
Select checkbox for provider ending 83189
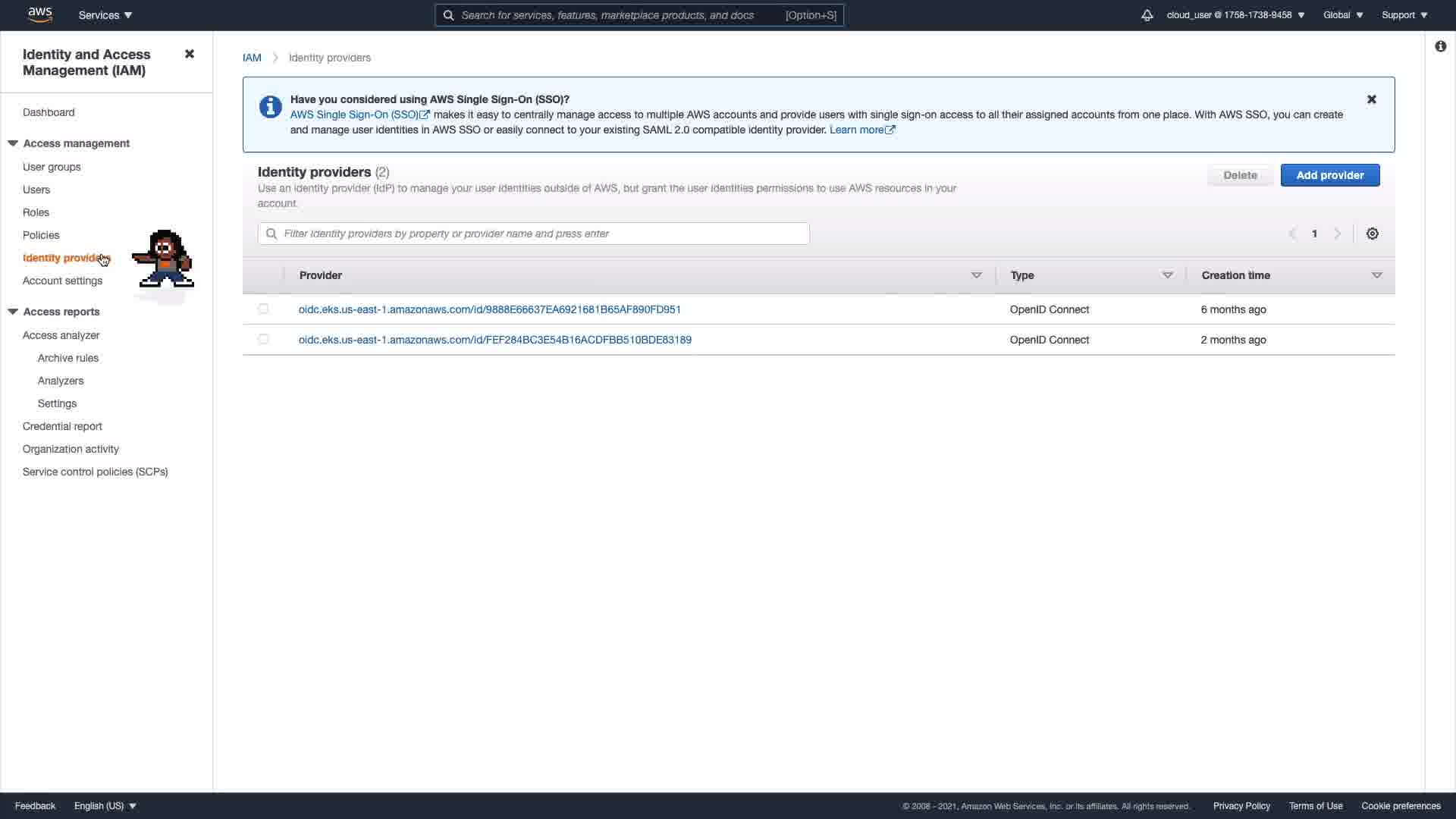pyautogui.click(x=263, y=339)
